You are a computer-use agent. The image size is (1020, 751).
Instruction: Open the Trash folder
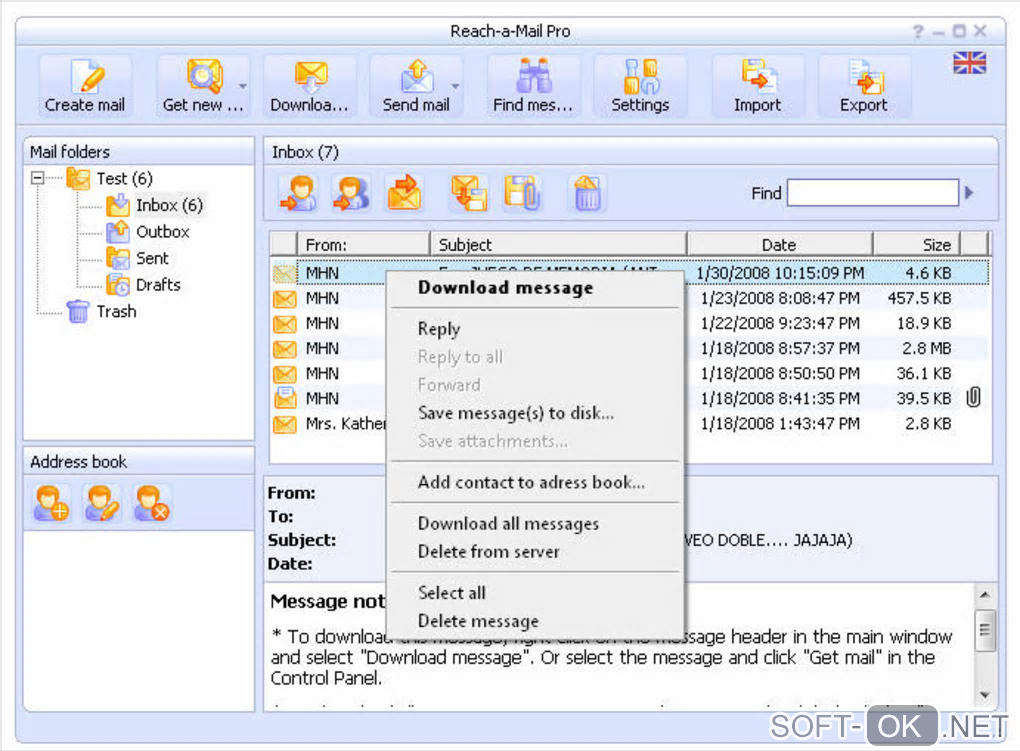[x=116, y=312]
